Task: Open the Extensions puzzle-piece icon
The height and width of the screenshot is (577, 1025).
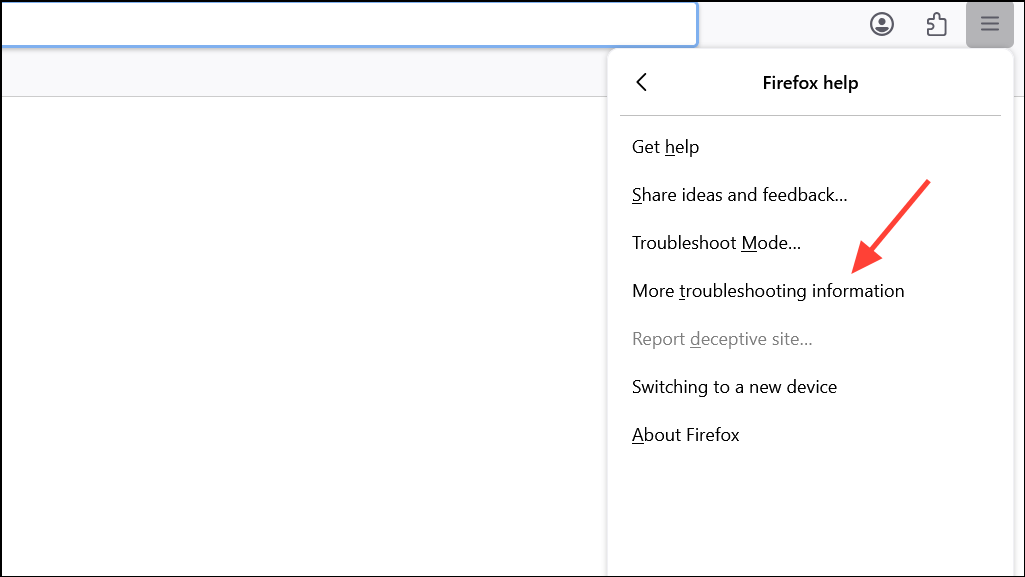Action: tap(936, 24)
